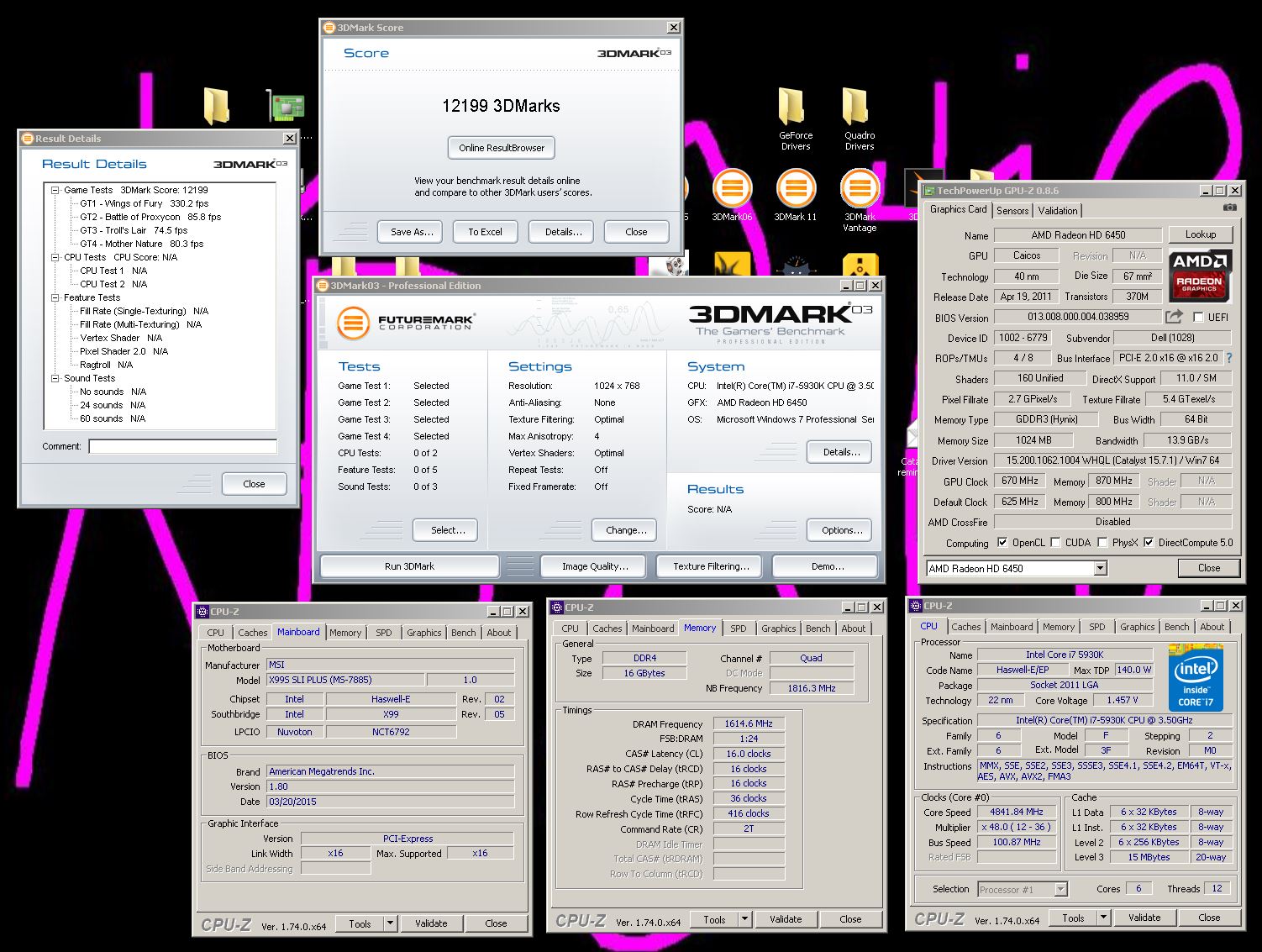Switch to the Validation tab in GPU-Z

tap(1058, 211)
